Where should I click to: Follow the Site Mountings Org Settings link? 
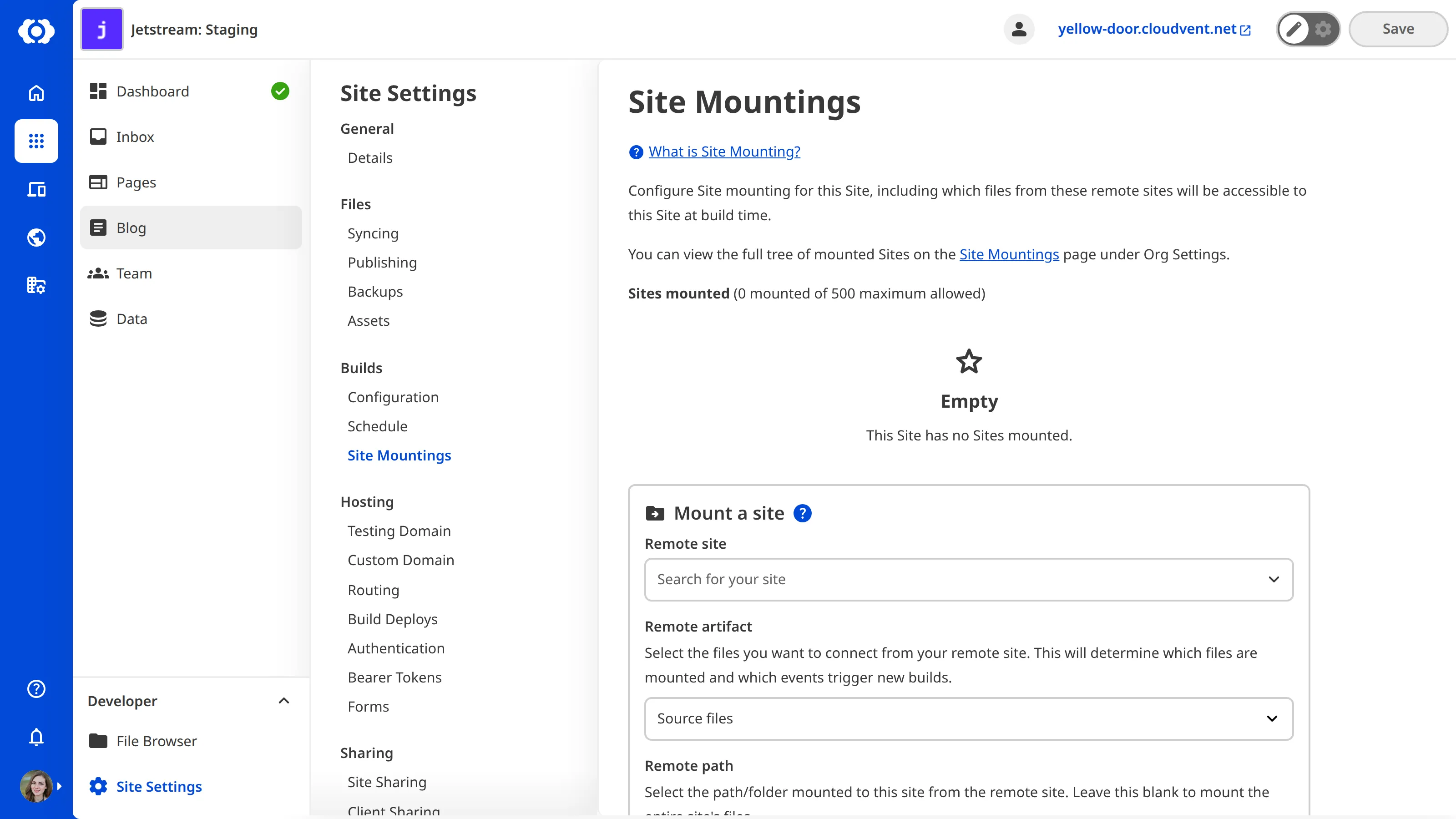[1009, 254]
